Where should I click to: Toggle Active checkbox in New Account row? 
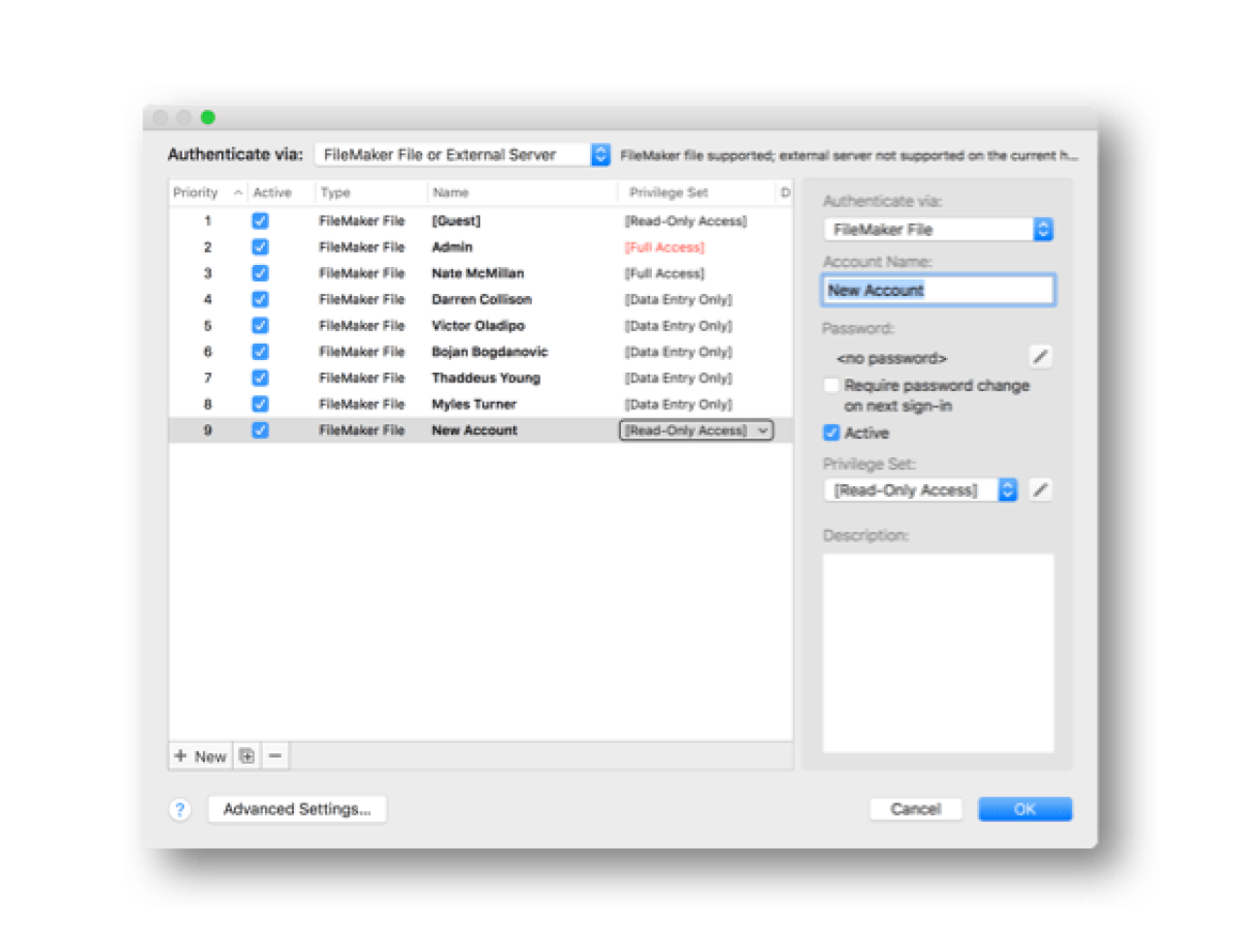click(260, 431)
